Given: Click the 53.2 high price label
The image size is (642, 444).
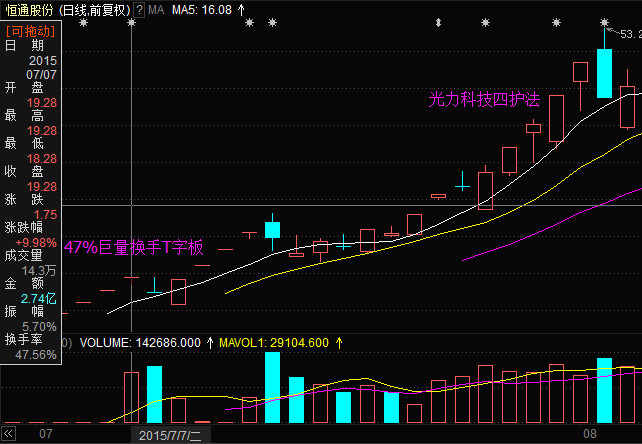Looking at the screenshot, I should point(631,34).
